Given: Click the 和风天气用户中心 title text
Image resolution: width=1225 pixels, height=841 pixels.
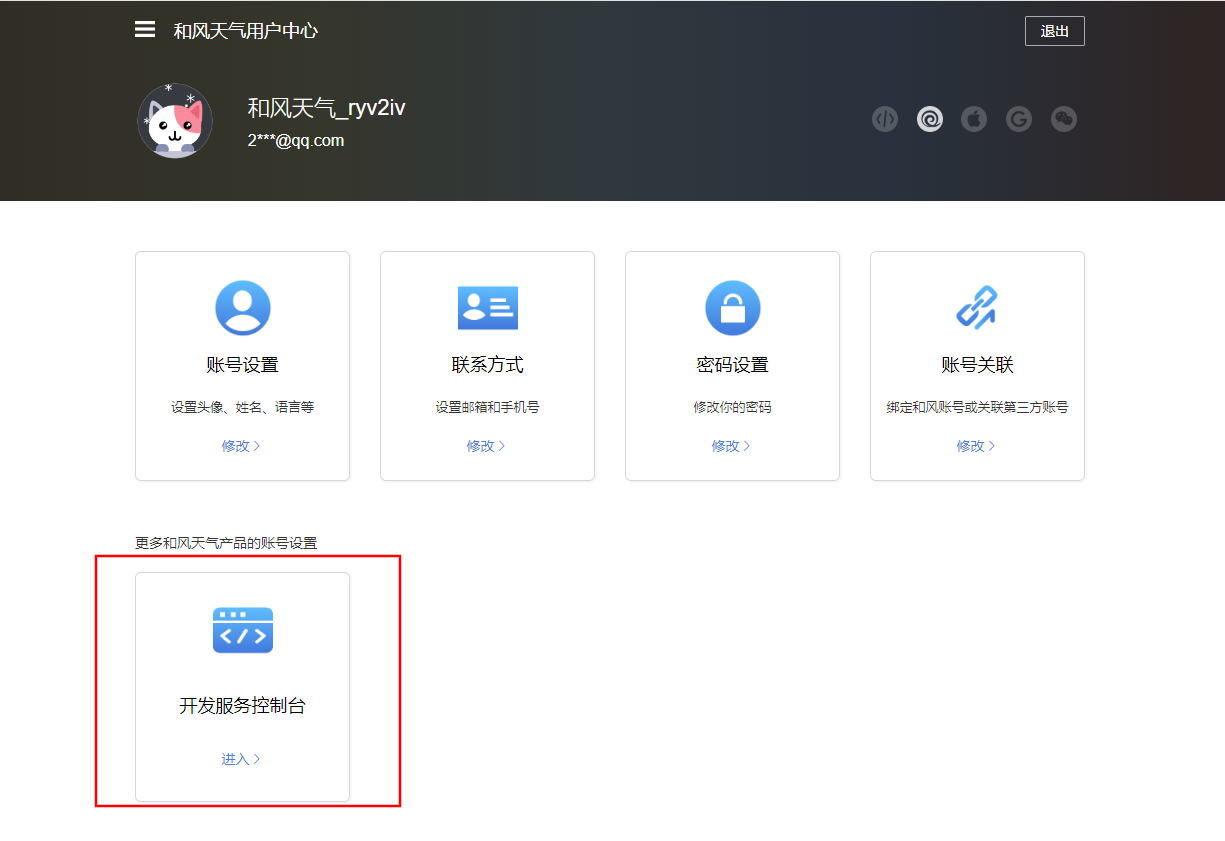Looking at the screenshot, I should (x=246, y=31).
